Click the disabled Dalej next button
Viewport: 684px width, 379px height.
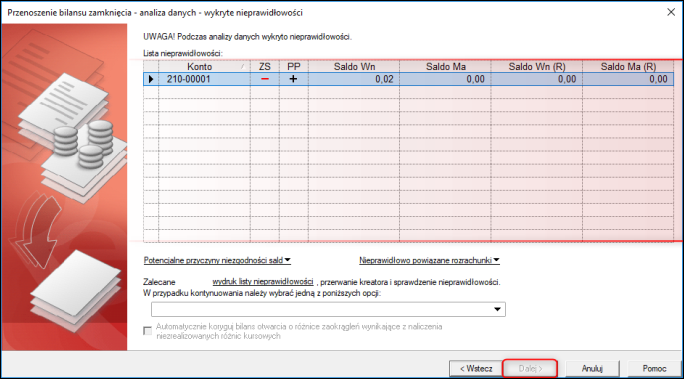530,369
